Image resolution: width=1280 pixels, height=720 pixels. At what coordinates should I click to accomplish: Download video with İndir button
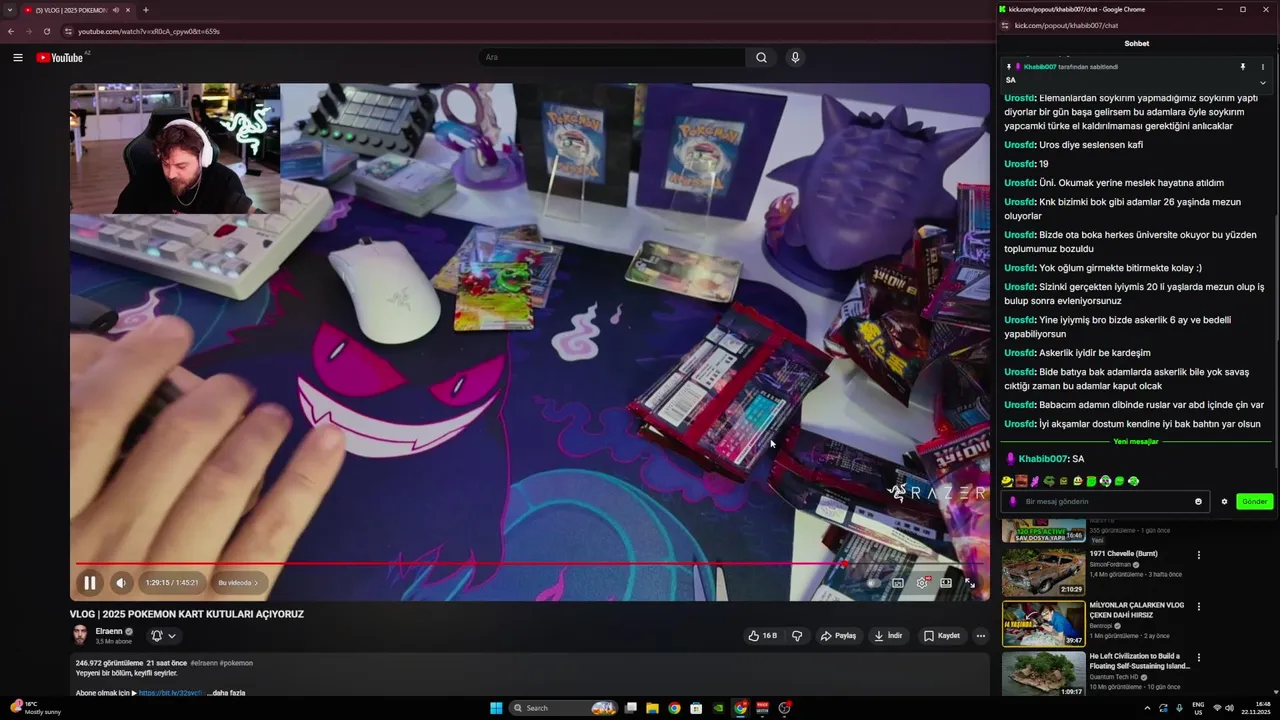(888, 635)
